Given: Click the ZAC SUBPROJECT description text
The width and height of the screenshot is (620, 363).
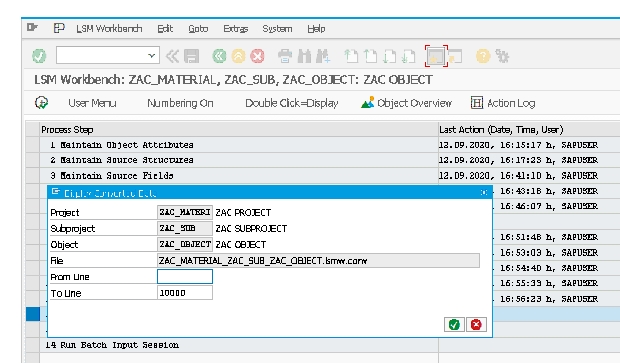Looking at the screenshot, I should [x=251, y=229].
